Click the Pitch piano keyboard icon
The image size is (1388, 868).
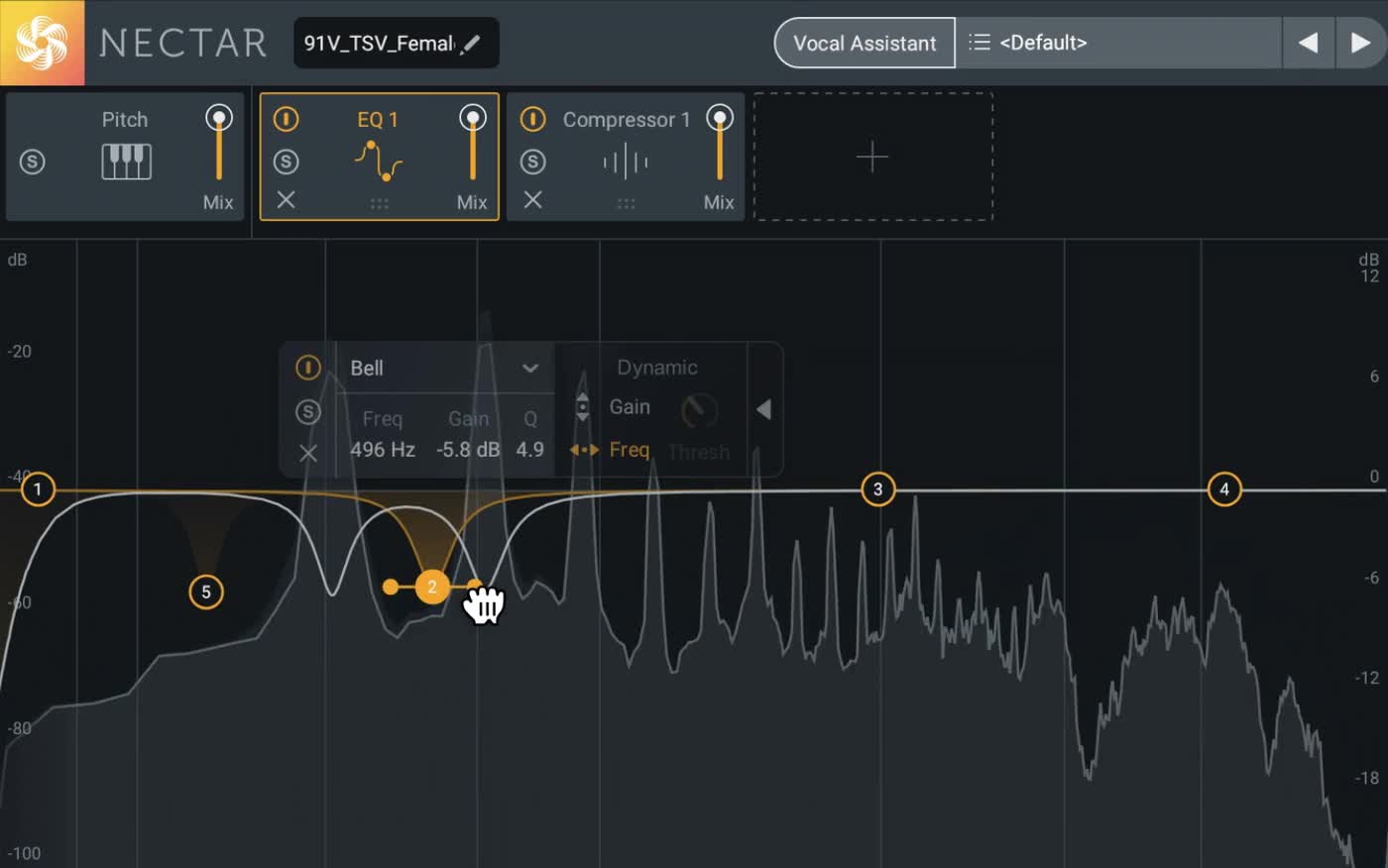126,162
